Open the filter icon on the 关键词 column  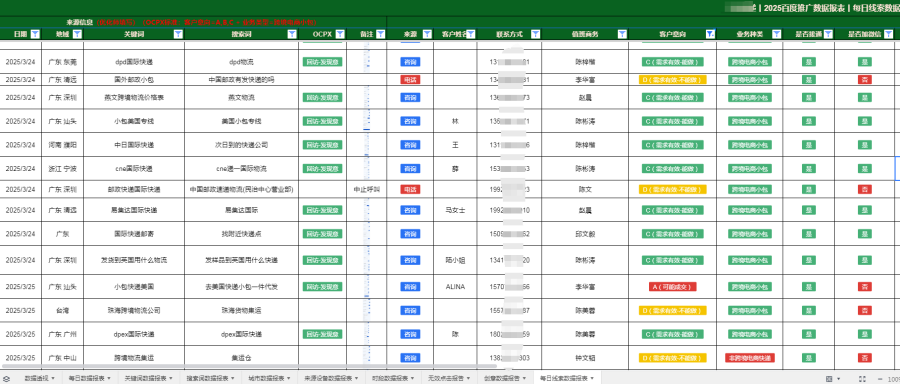pyautogui.click(x=178, y=34)
